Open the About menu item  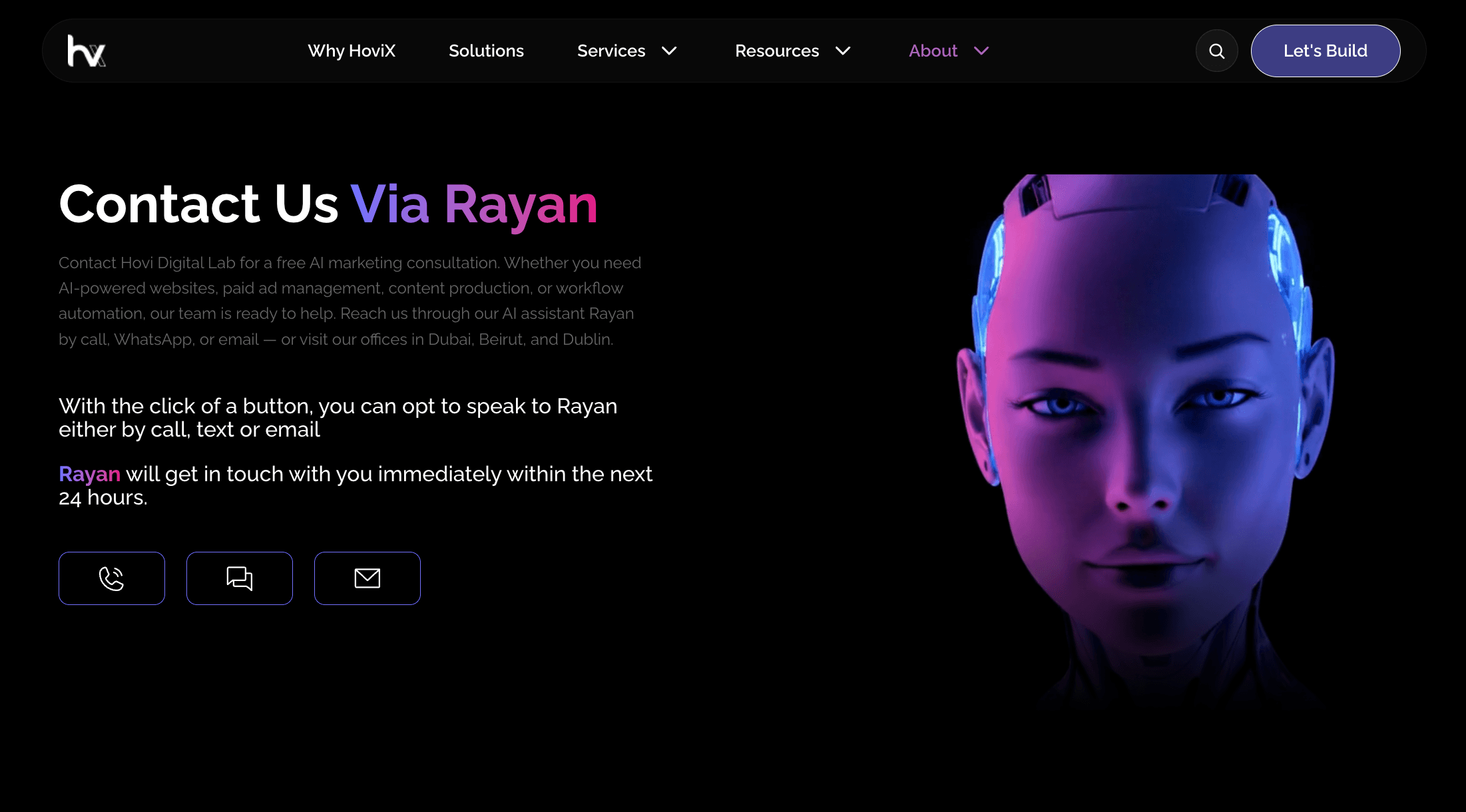933,51
